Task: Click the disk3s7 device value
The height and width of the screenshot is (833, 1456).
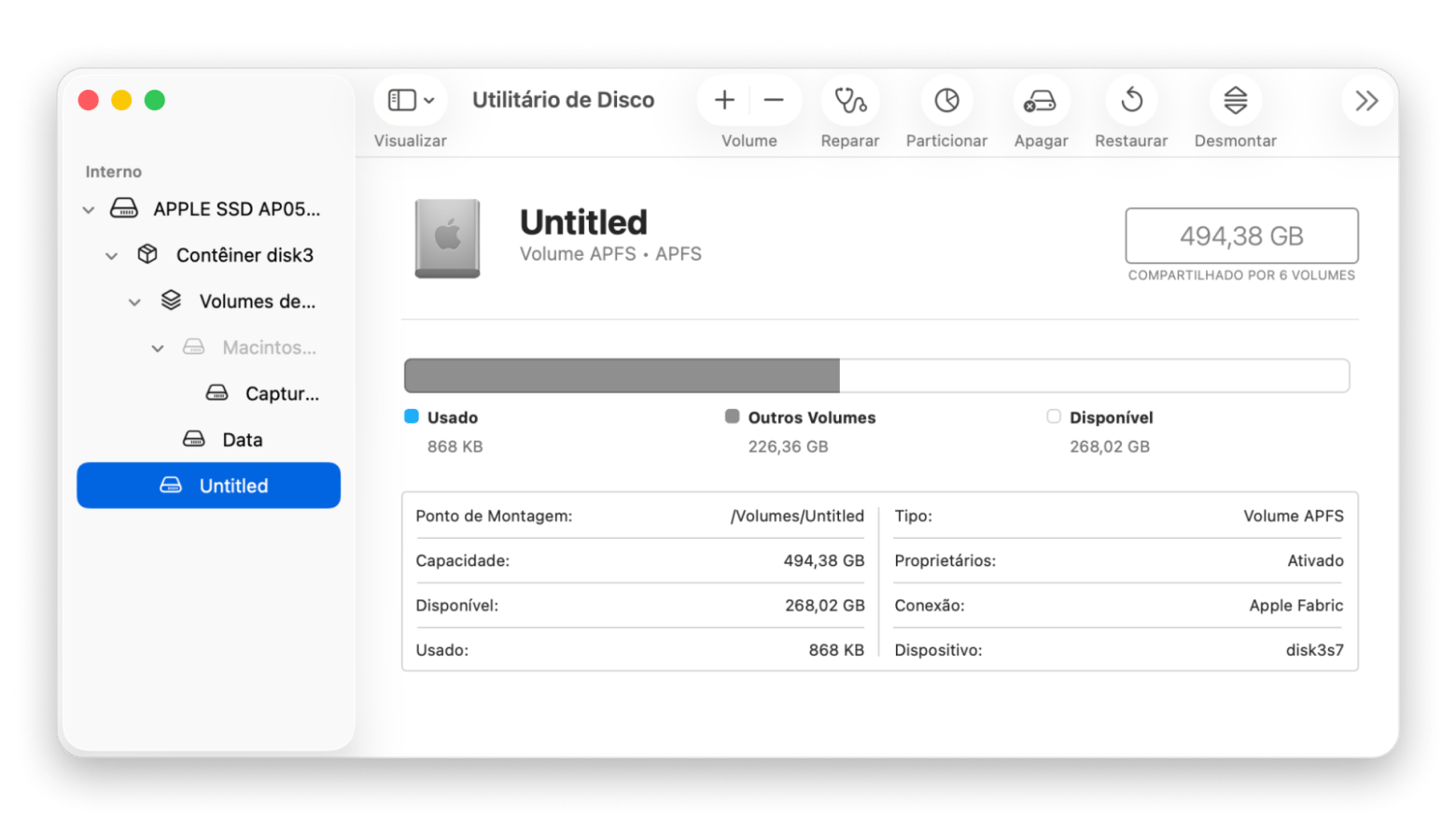Action: pyautogui.click(x=1315, y=651)
